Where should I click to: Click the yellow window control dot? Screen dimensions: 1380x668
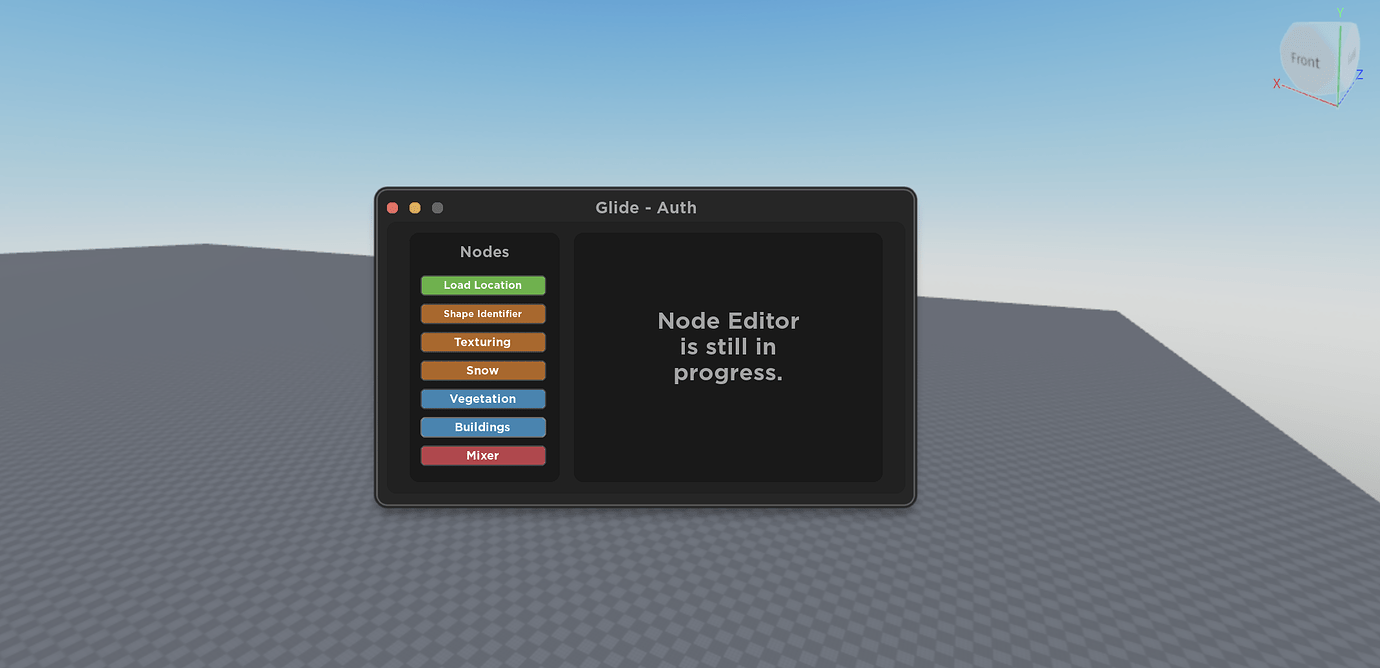coord(414,207)
